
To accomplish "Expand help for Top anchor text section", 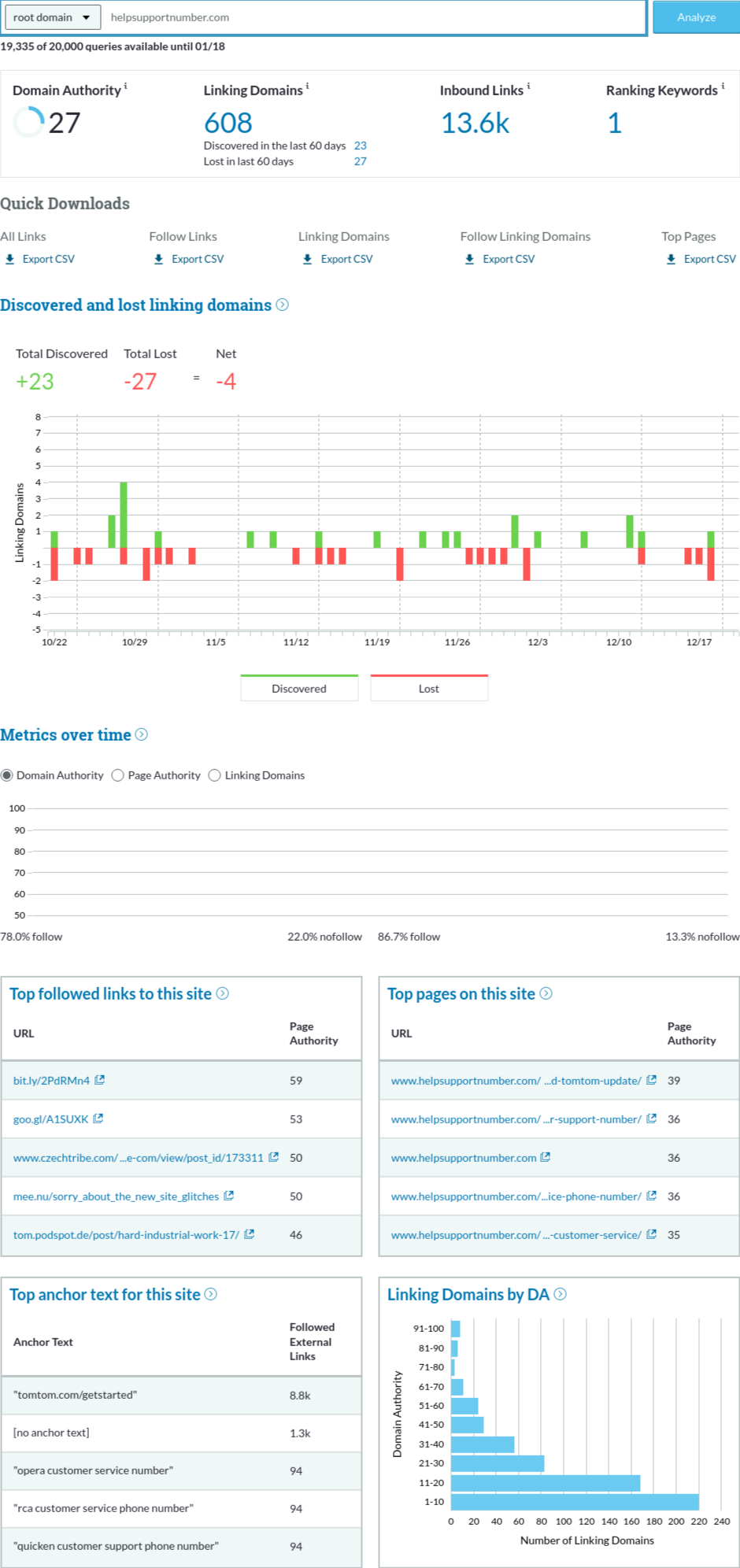I will 211,1294.
